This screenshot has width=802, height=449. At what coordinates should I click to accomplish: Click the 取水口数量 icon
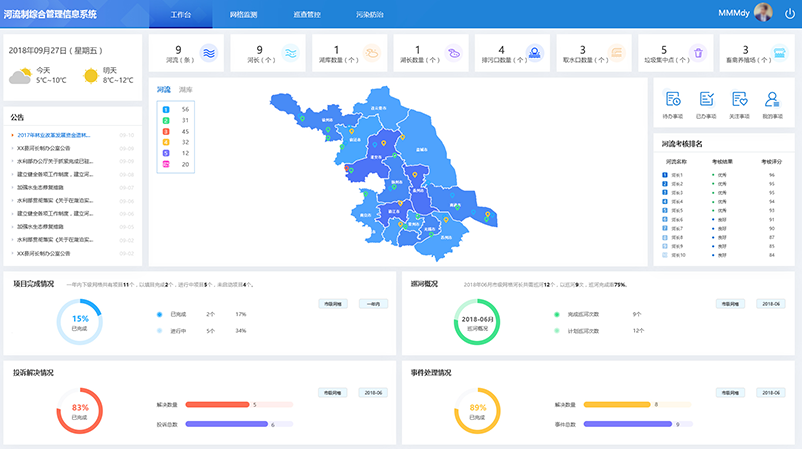click(616, 54)
